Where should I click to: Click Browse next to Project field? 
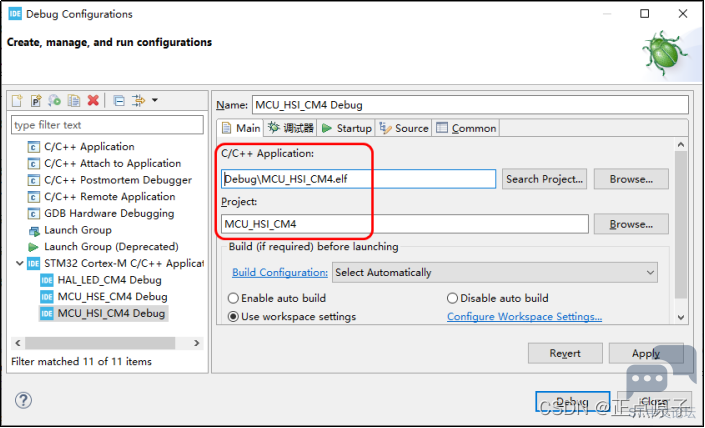pos(631,224)
